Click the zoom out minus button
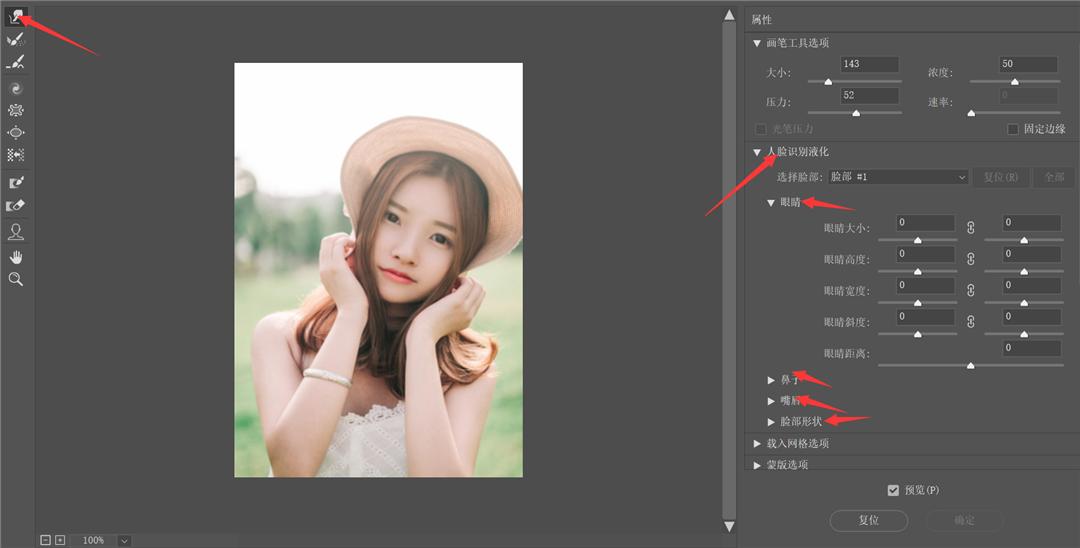1080x548 pixels. (45, 540)
